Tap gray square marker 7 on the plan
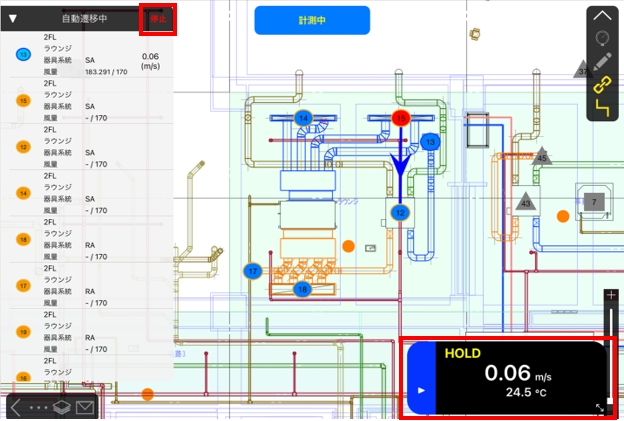The height and width of the screenshot is (421, 624). 594,202
